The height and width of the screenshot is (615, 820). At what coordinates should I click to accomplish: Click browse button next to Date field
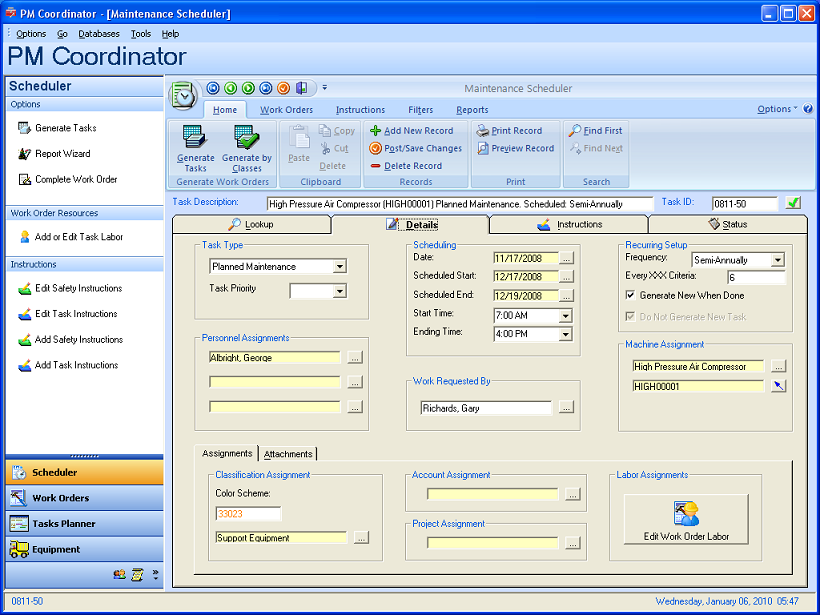pyautogui.click(x=566, y=258)
